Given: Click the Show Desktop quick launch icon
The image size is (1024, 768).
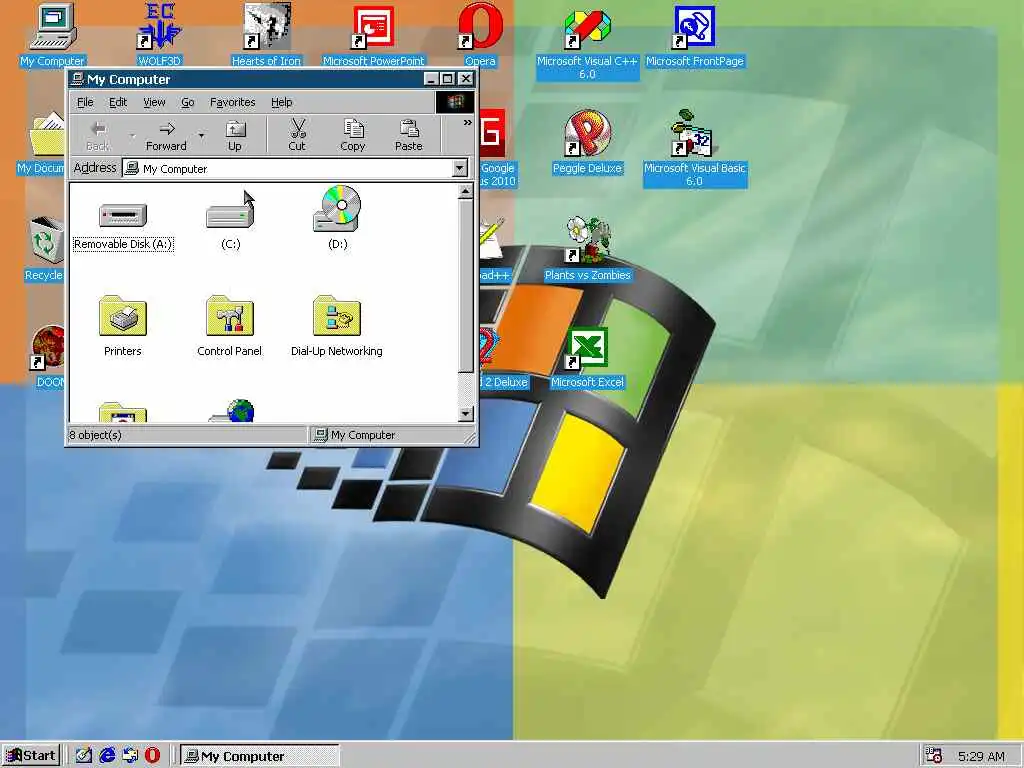Looking at the screenshot, I should 83,756.
